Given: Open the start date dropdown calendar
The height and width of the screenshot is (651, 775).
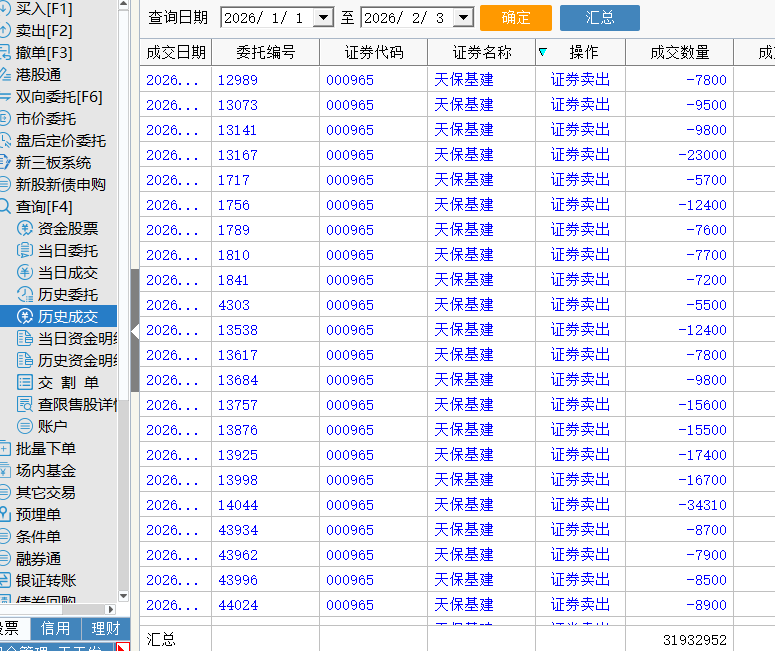Looking at the screenshot, I should [323, 18].
